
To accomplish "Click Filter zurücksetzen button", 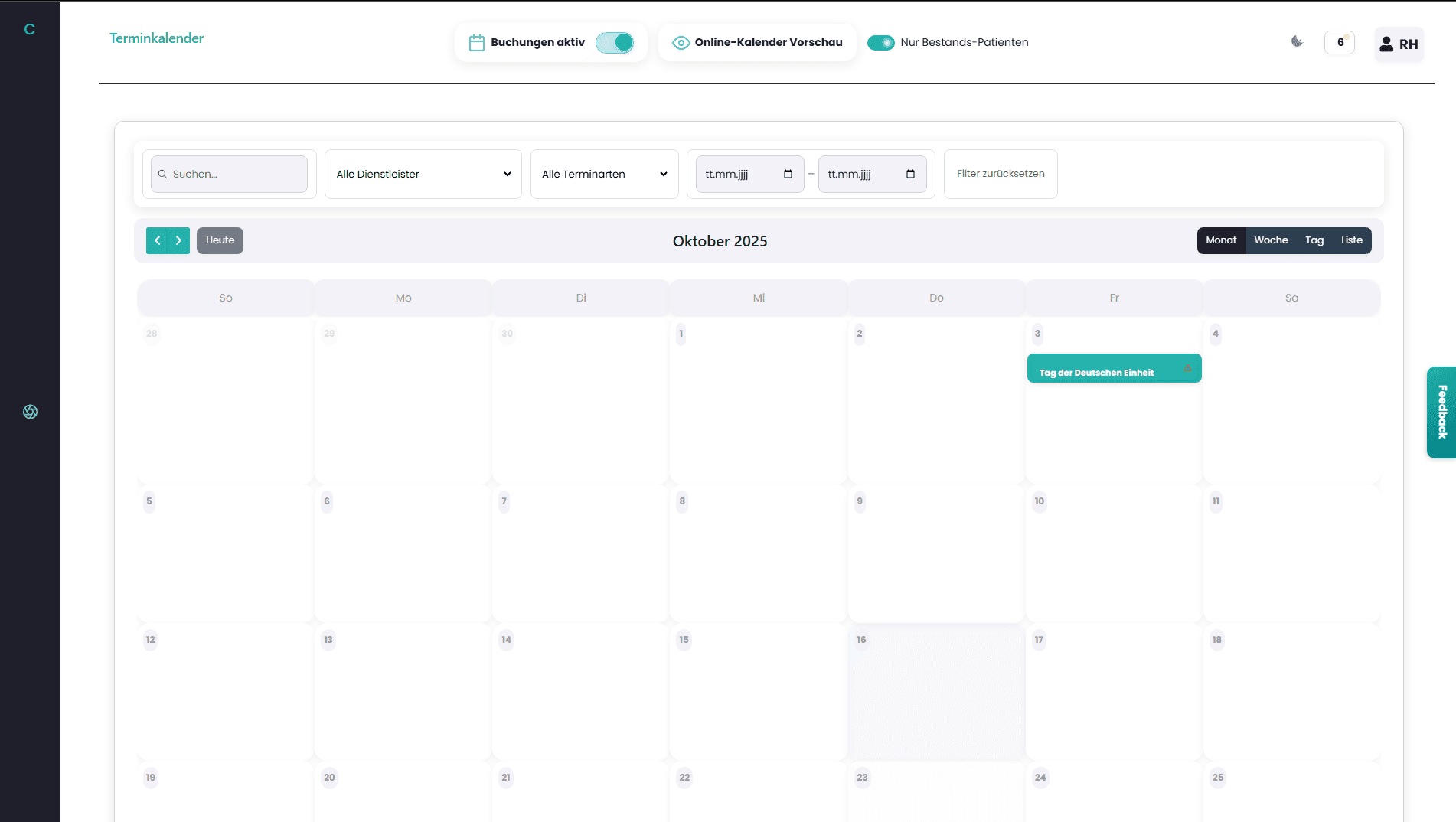I will coord(1000,174).
